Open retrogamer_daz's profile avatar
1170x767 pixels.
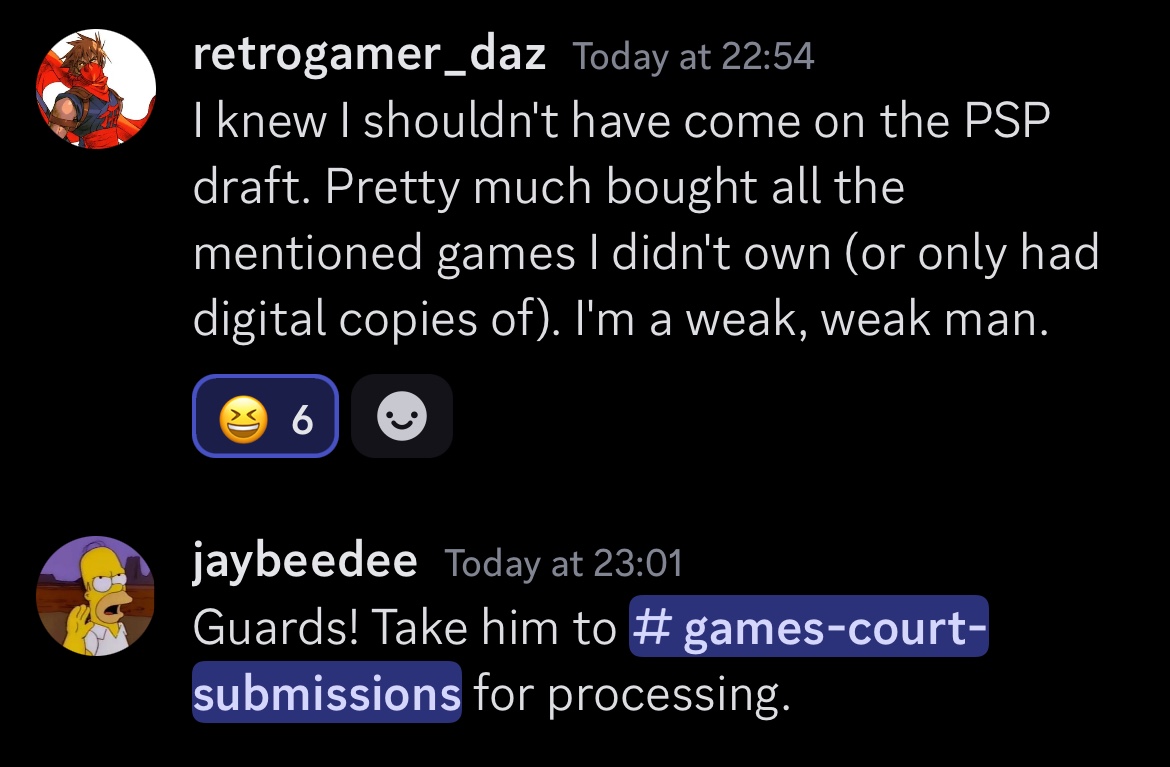tap(96, 89)
